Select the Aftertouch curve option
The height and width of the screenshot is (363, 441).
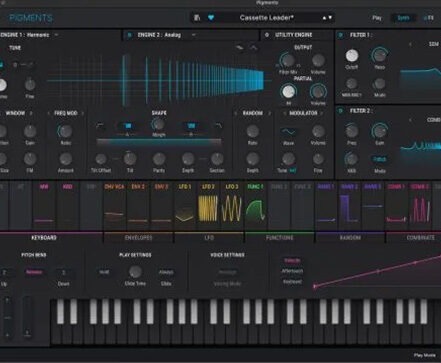[292, 271]
